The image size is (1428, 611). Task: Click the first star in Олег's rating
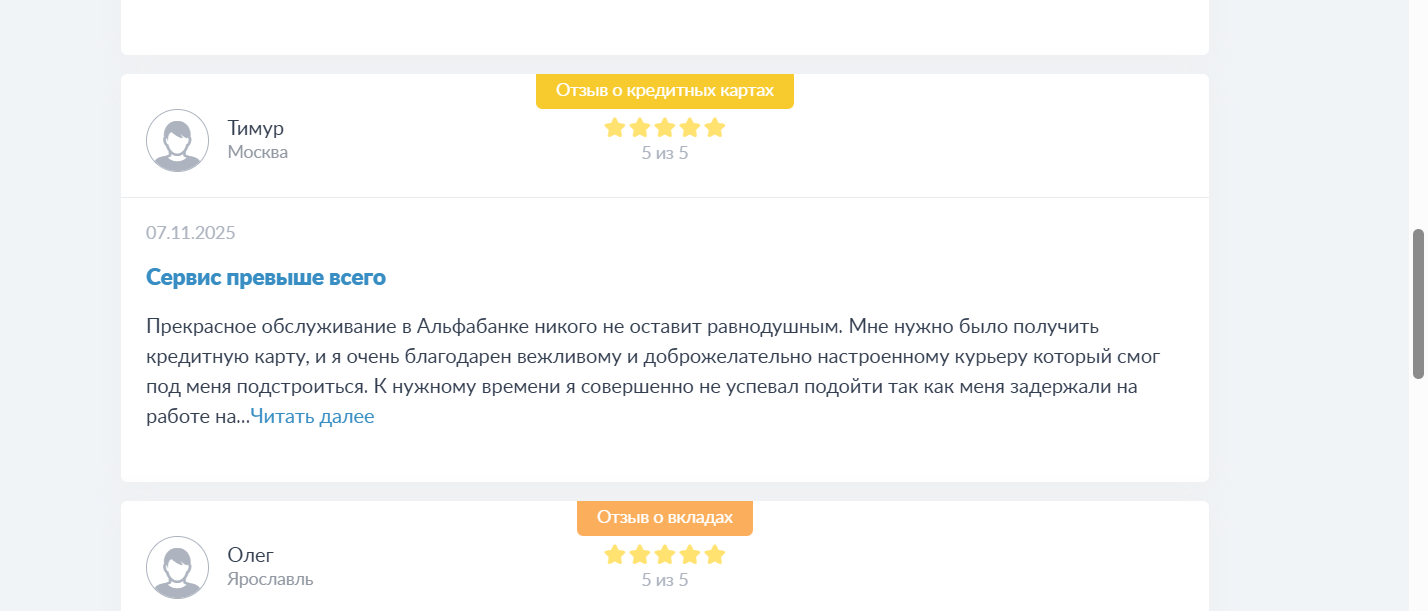615,555
